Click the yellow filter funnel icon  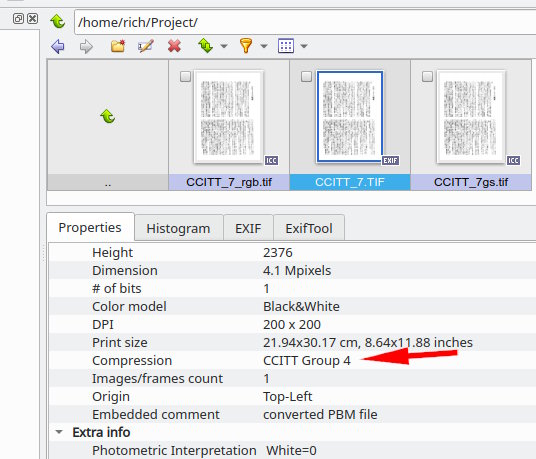[x=246, y=45]
